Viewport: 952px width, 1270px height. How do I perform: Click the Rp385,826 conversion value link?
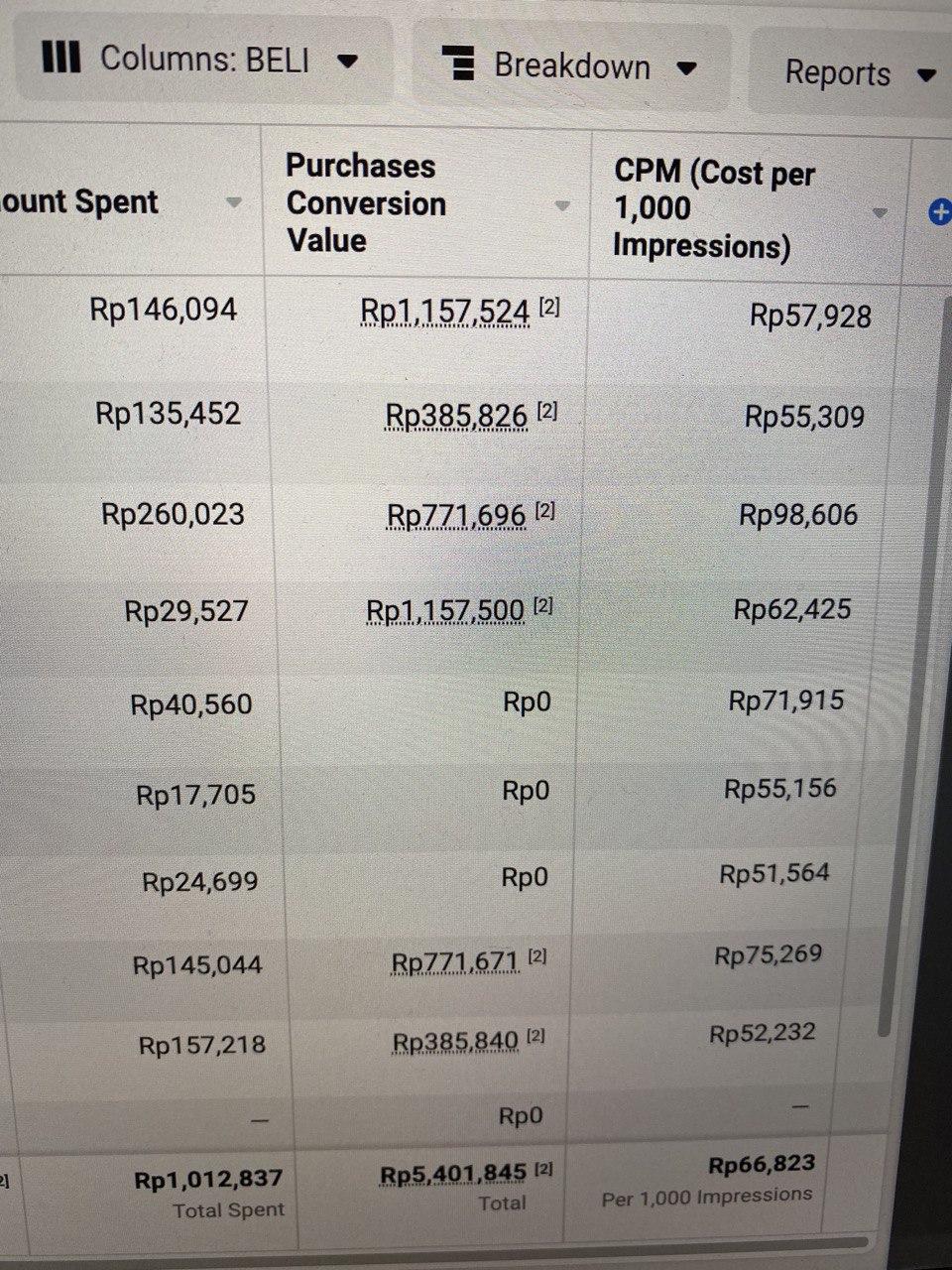point(456,415)
